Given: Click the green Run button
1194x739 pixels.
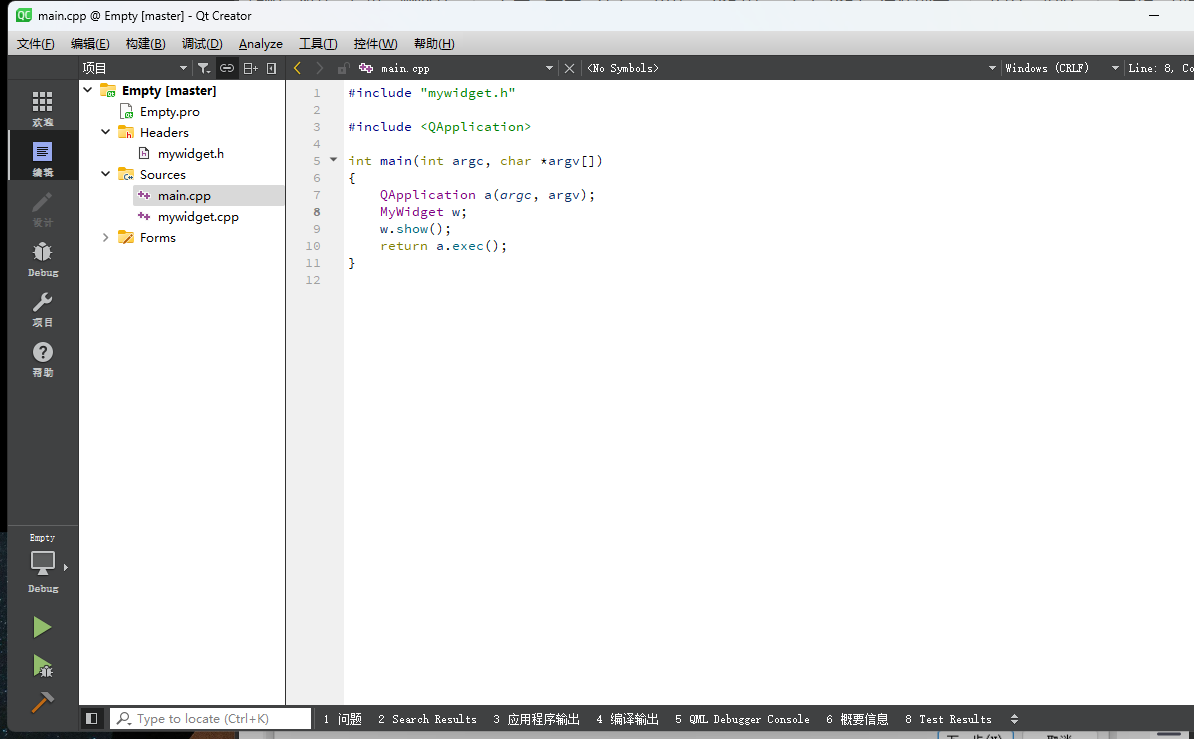Looking at the screenshot, I should [x=42, y=627].
